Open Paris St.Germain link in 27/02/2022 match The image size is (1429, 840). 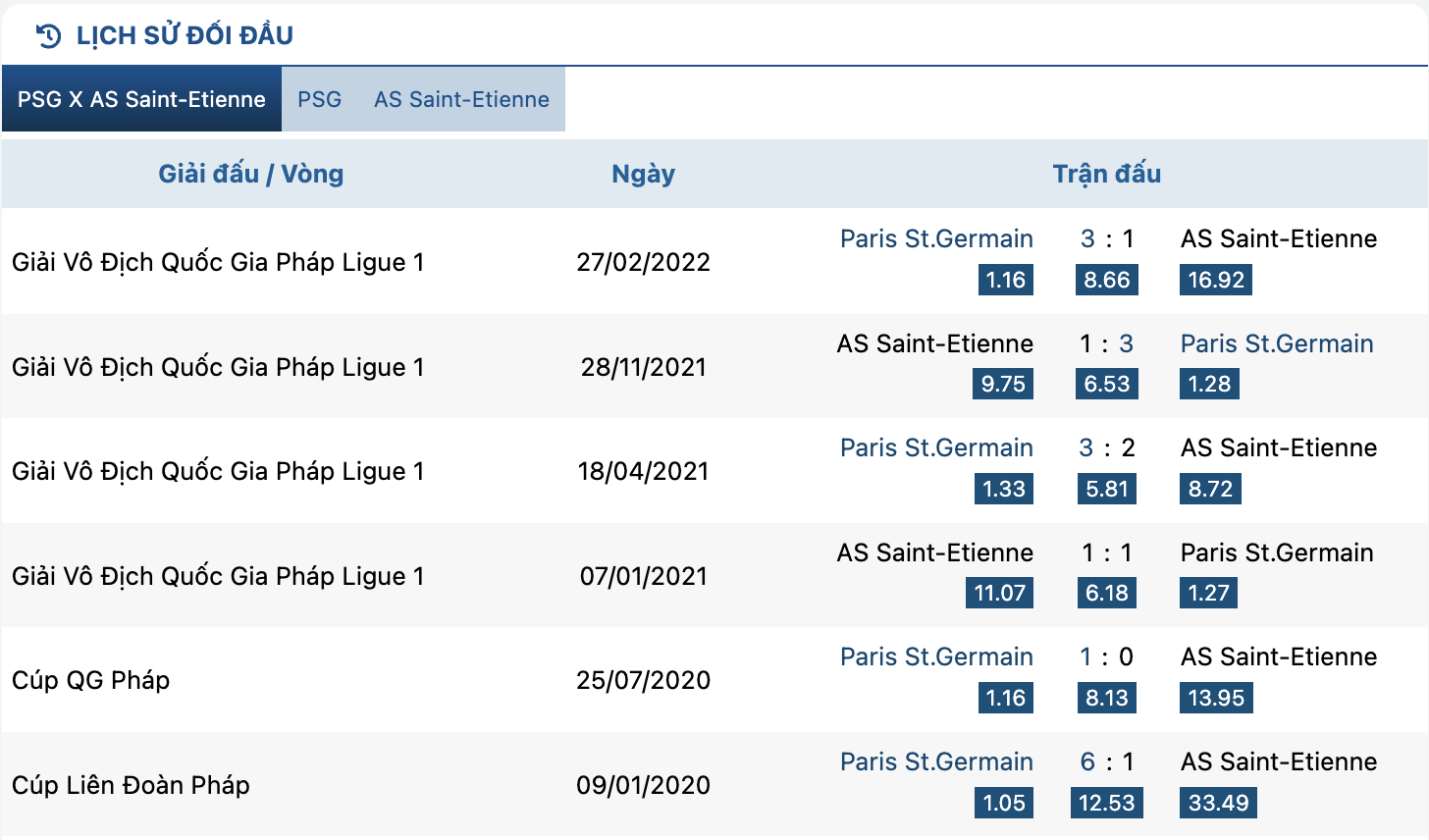[x=936, y=238]
